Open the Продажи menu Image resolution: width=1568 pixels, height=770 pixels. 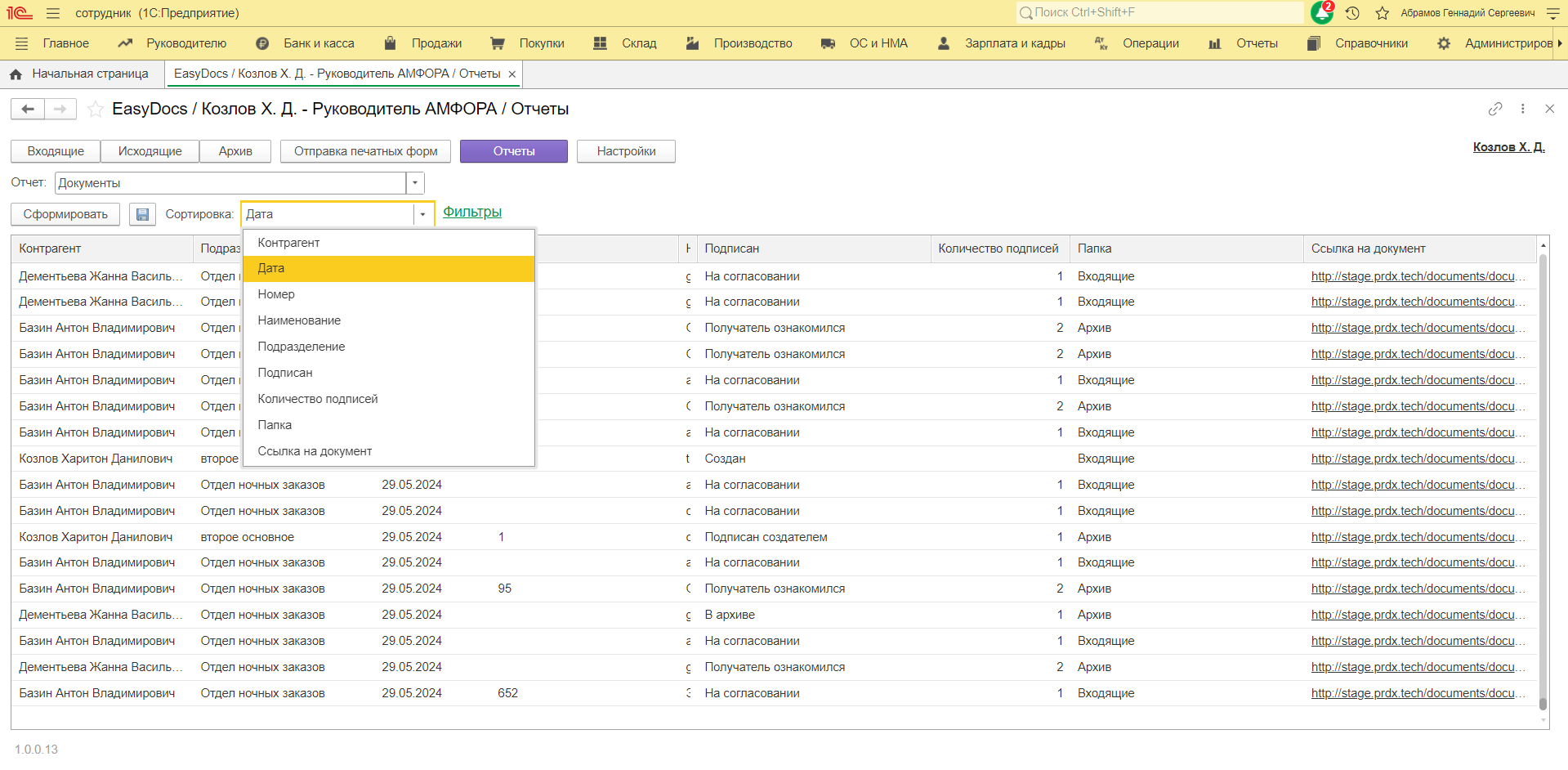click(436, 43)
